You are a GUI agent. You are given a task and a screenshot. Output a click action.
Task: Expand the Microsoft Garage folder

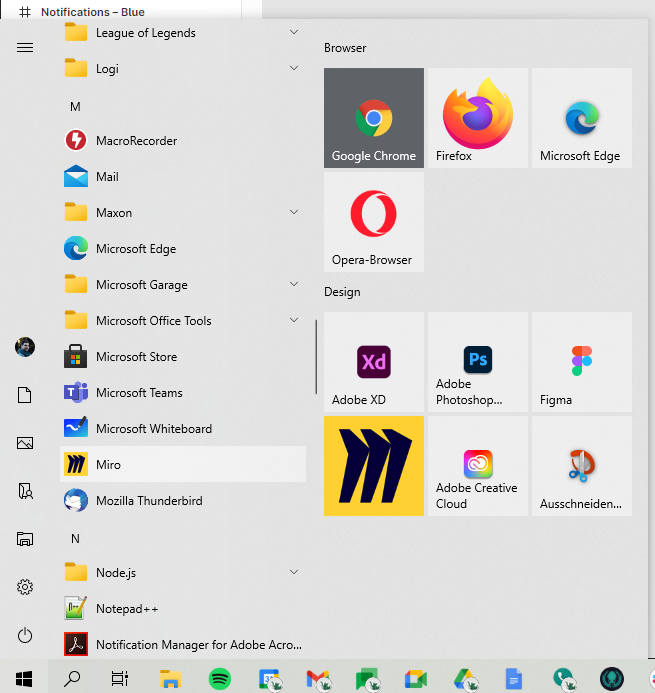click(183, 285)
